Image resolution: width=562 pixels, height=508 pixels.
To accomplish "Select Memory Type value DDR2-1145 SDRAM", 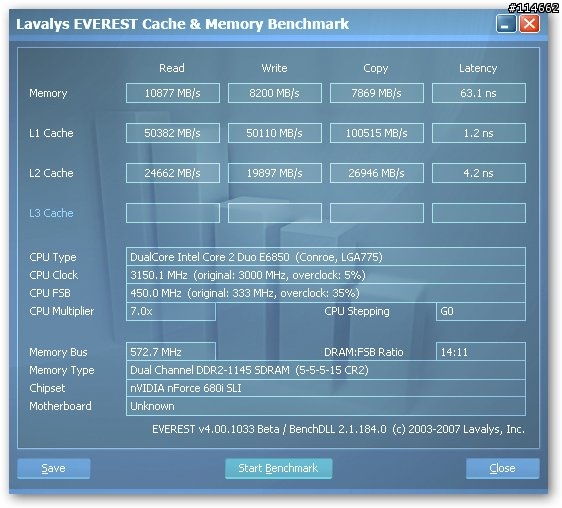I will point(326,370).
